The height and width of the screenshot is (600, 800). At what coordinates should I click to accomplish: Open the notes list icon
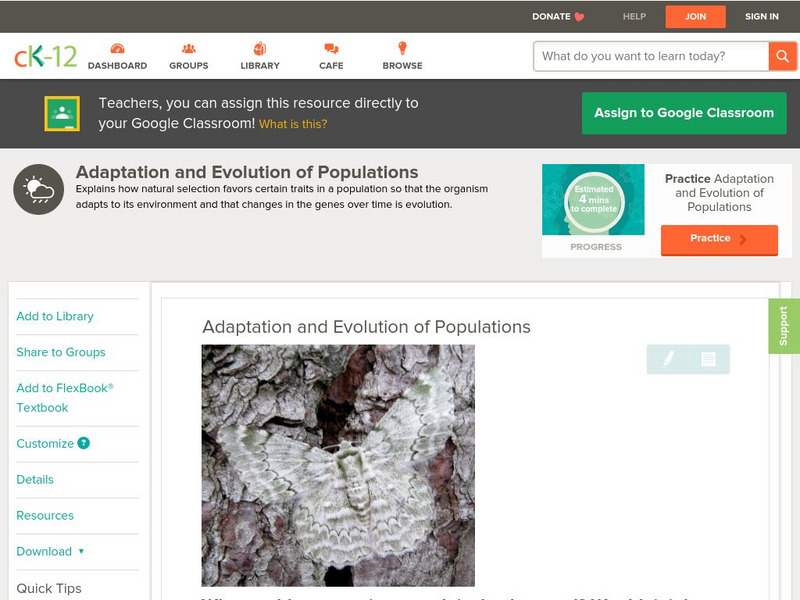click(x=708, y=359)
